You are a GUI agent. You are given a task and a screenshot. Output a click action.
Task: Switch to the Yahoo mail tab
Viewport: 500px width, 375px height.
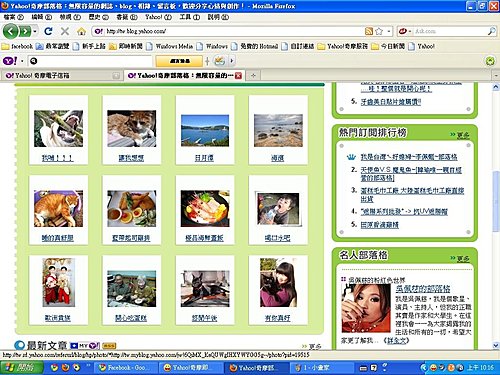pos(62,76)
